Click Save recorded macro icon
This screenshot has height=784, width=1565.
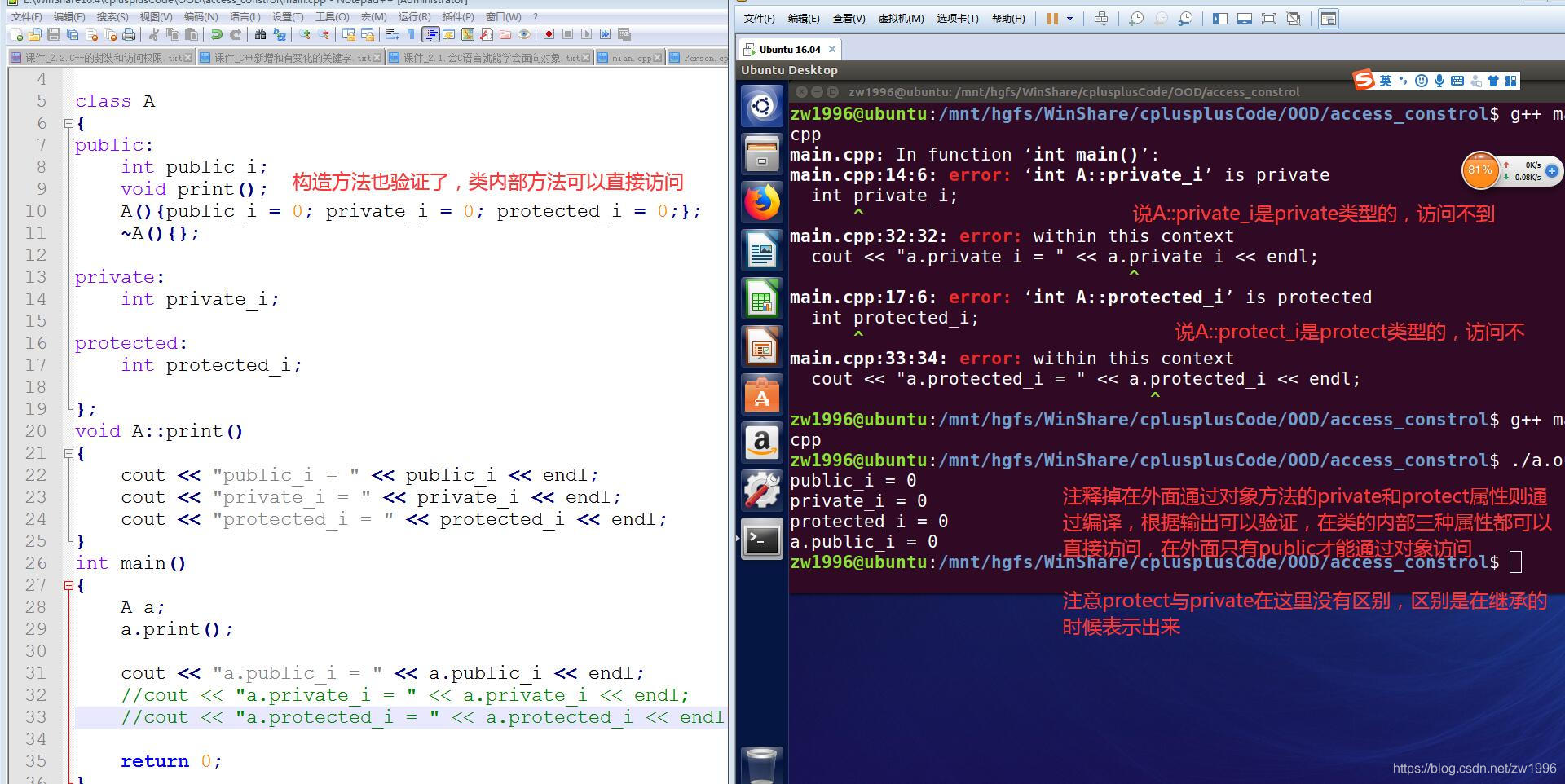click(x=624, y=34)
